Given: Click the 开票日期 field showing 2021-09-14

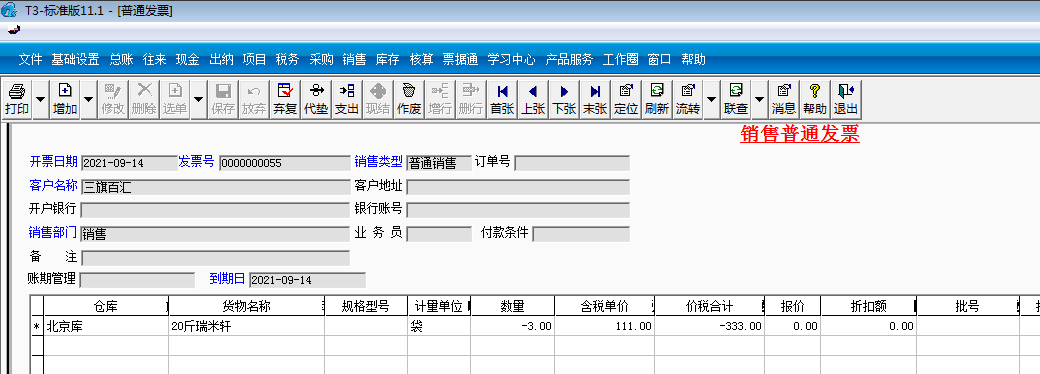Looking at the screenshot, I should point(129,163).
